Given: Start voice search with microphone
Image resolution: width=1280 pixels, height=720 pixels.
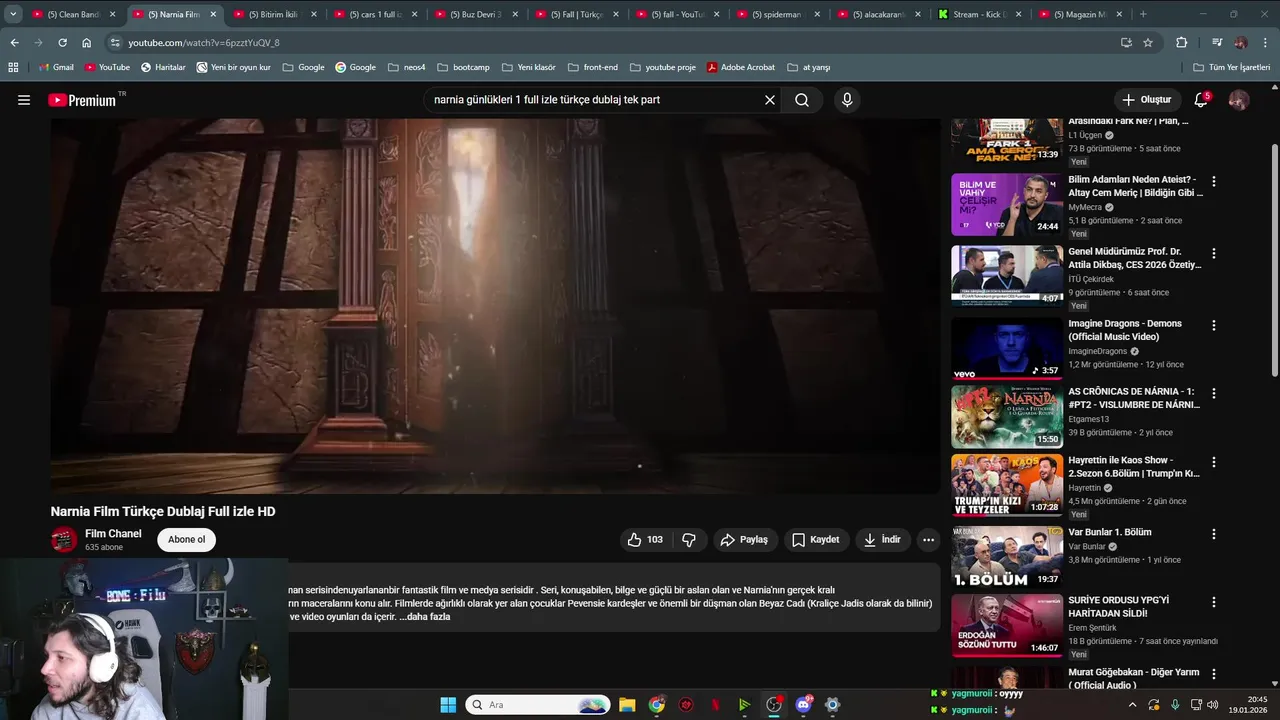Looking at the screenshot, I should [847, 100].
